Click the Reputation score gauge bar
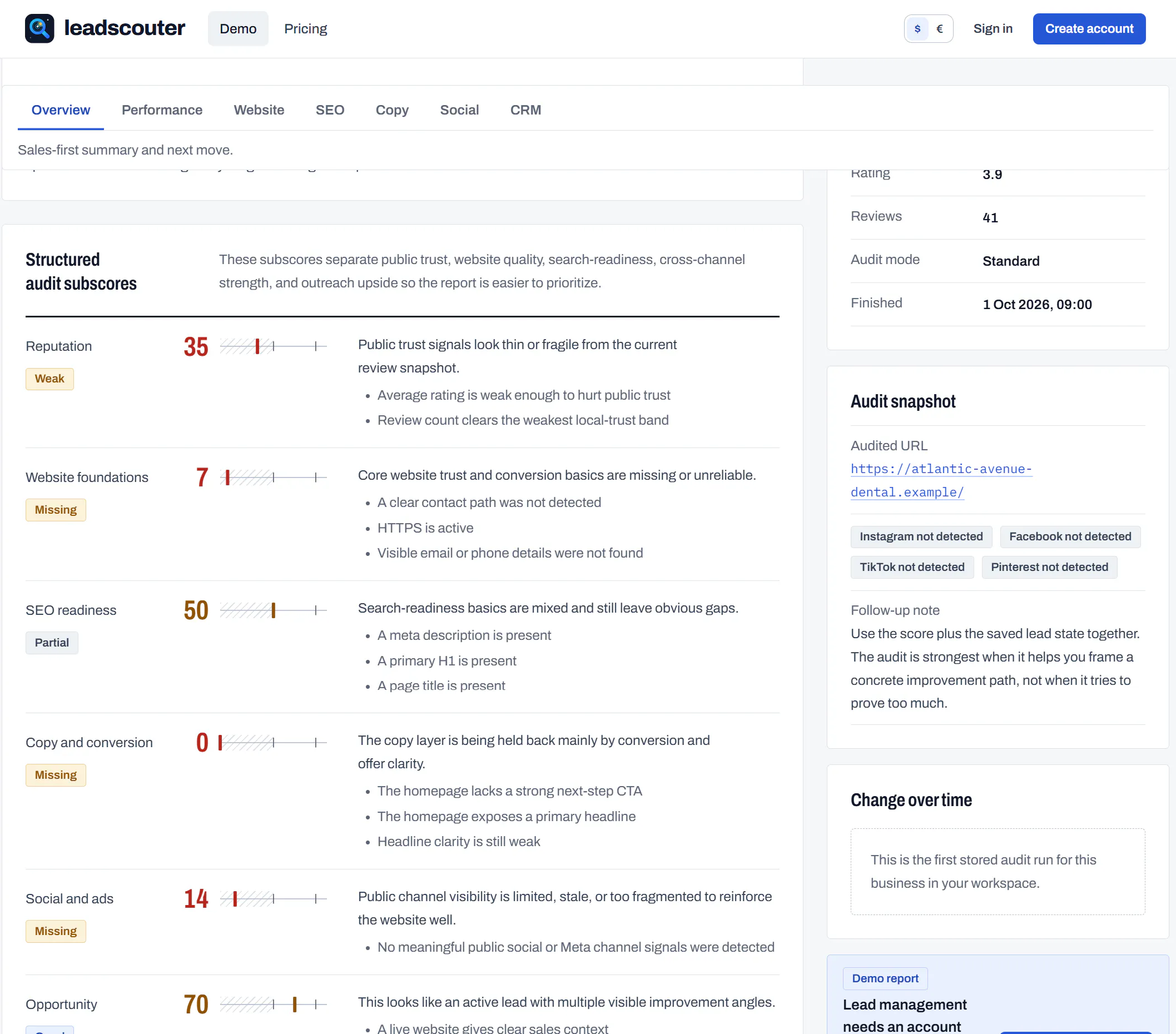Image resolution: width=1176 pixels, height=1034 pixels. tap(273, 346)
